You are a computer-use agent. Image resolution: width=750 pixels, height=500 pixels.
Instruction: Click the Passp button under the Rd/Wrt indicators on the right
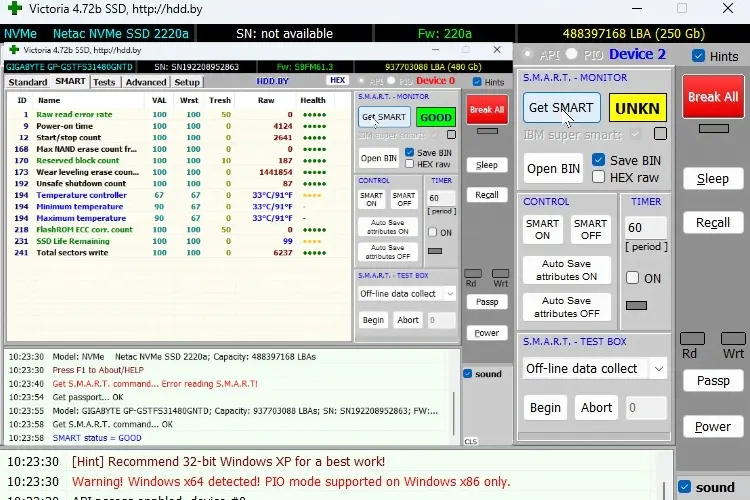click(x=713, y=381)
